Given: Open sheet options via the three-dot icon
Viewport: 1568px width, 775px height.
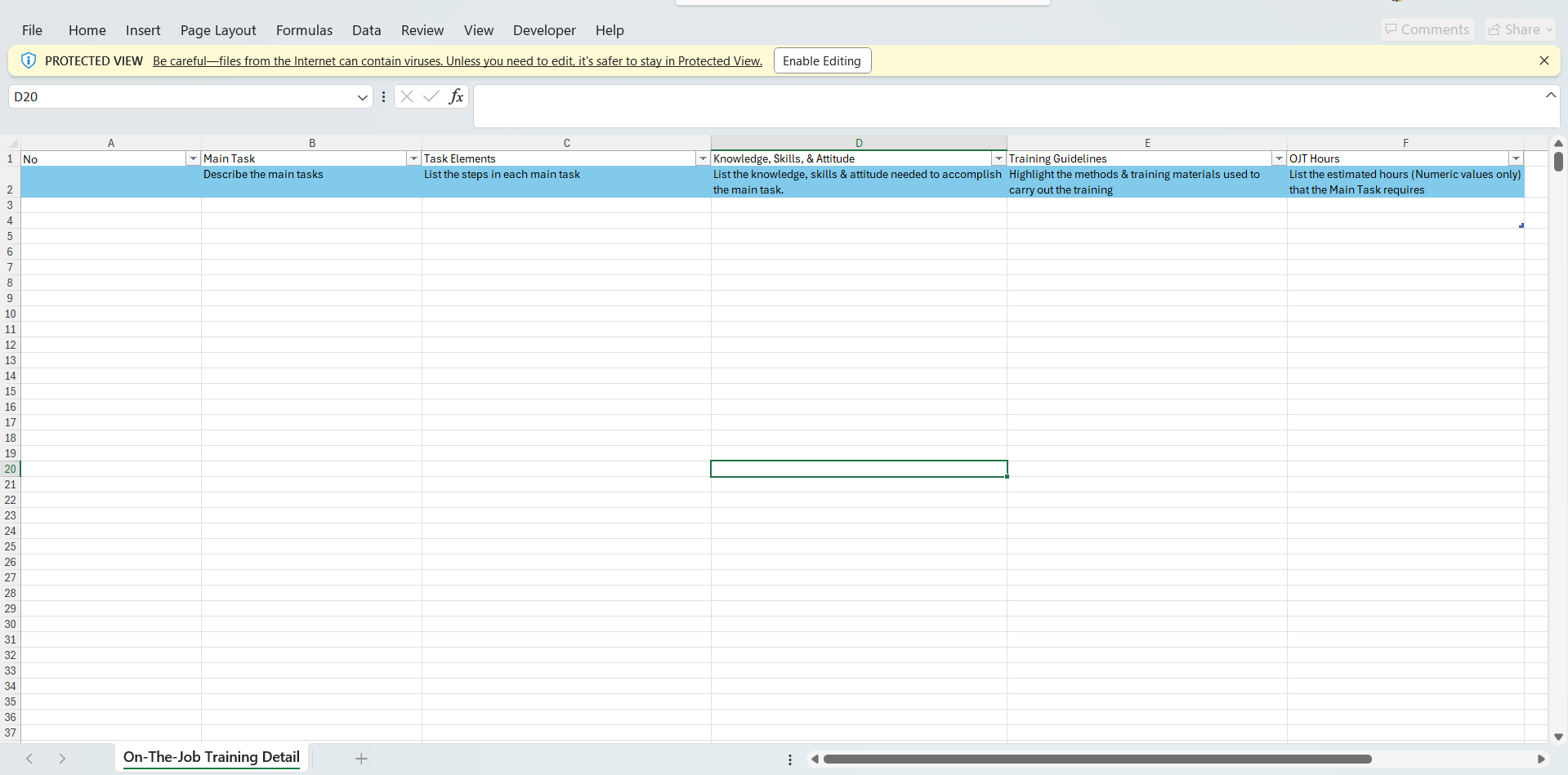Looking at the screenshot, I should (789, 758).
